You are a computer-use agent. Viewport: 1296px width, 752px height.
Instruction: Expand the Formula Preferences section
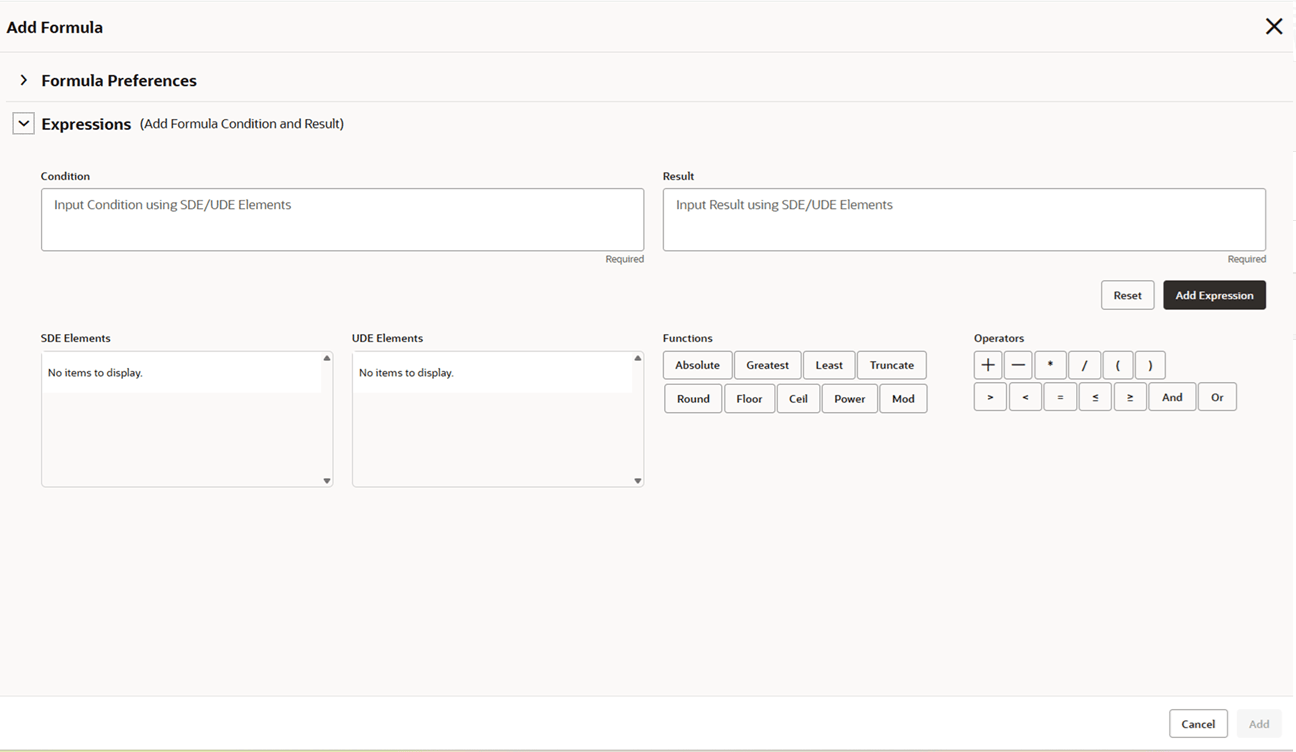point(24,80)
